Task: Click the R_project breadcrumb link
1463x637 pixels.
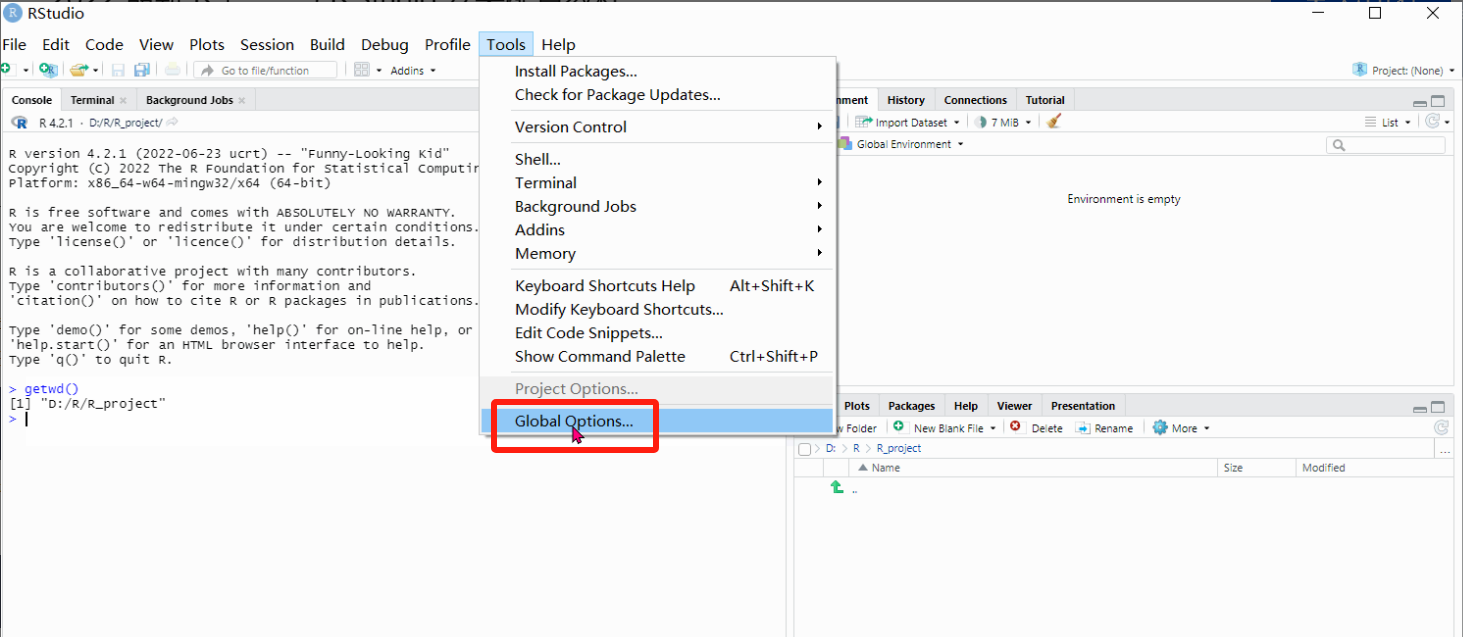Action: click(898, 449)
